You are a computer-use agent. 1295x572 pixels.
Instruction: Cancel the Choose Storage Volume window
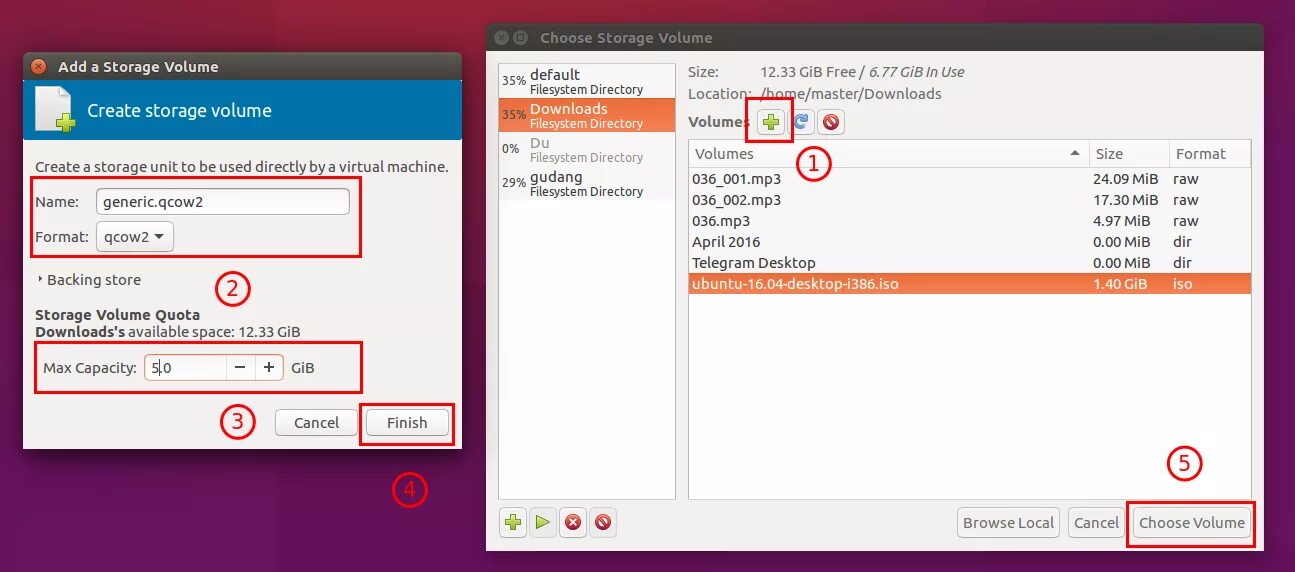[1096, 522]
